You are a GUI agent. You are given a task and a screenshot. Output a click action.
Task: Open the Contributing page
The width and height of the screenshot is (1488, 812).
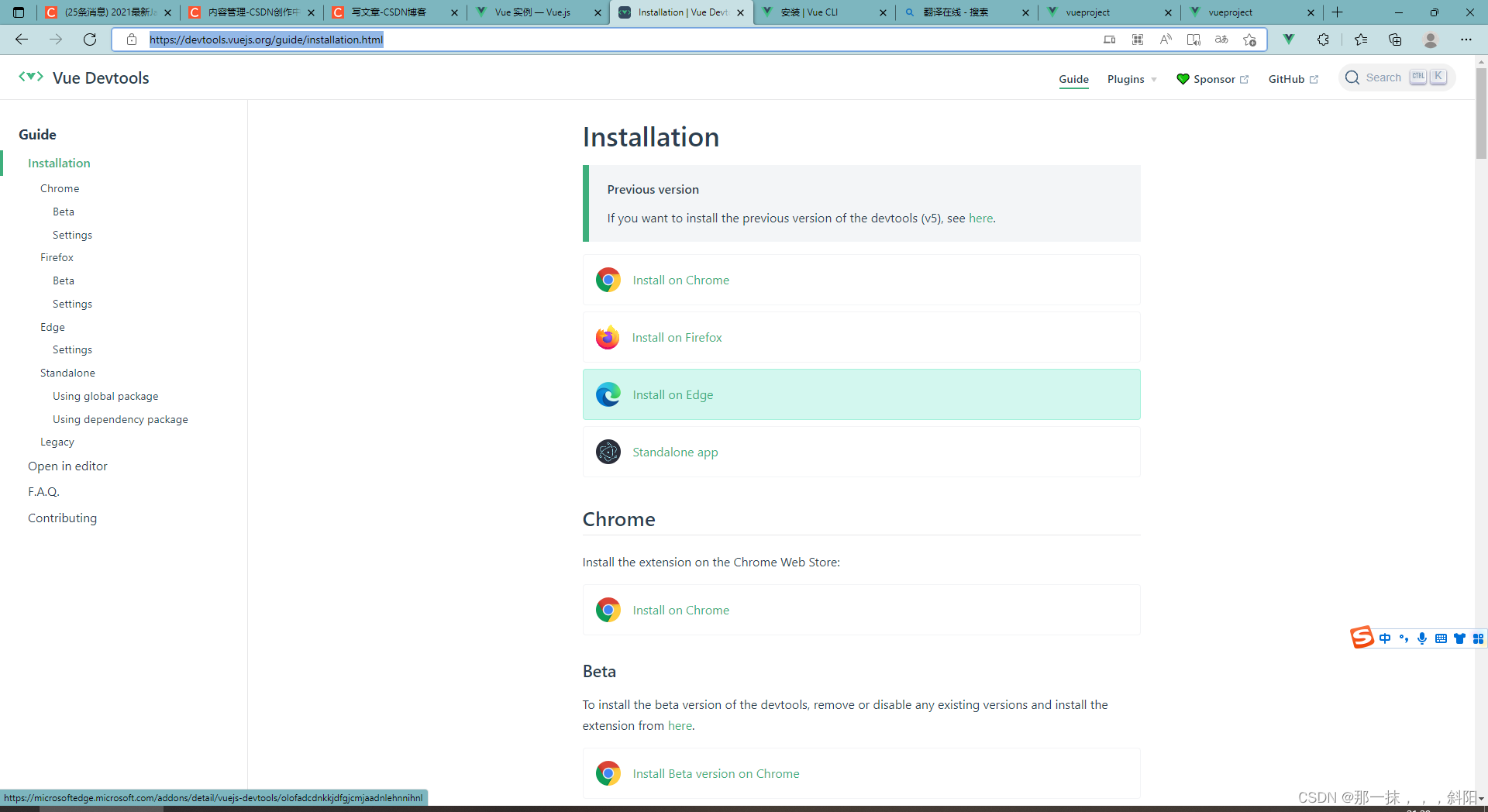tap(62, 518)
